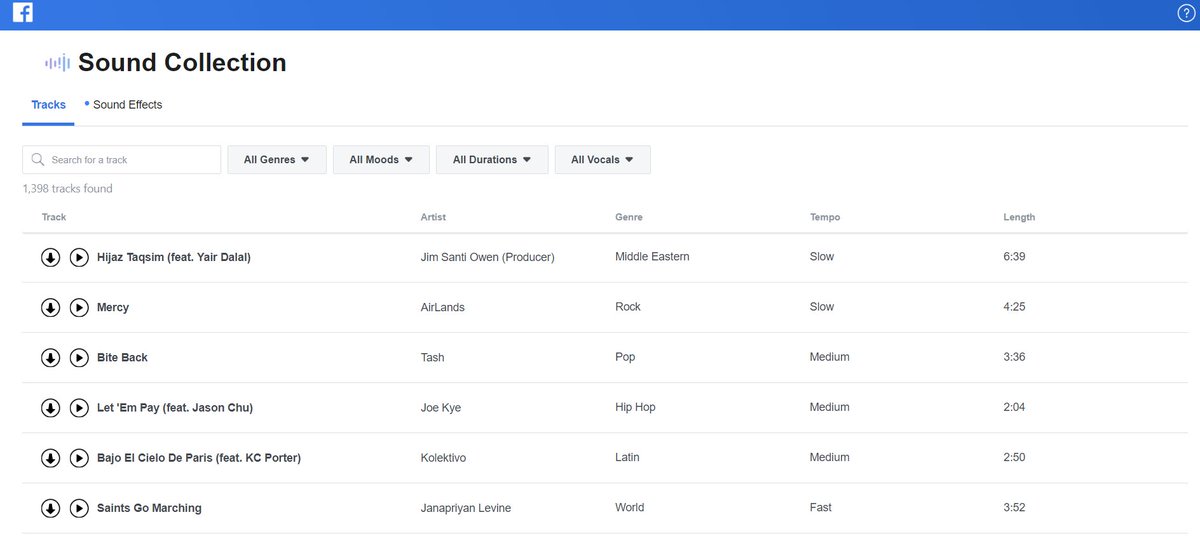Click the 3:52 length value

coord(1014,507)
